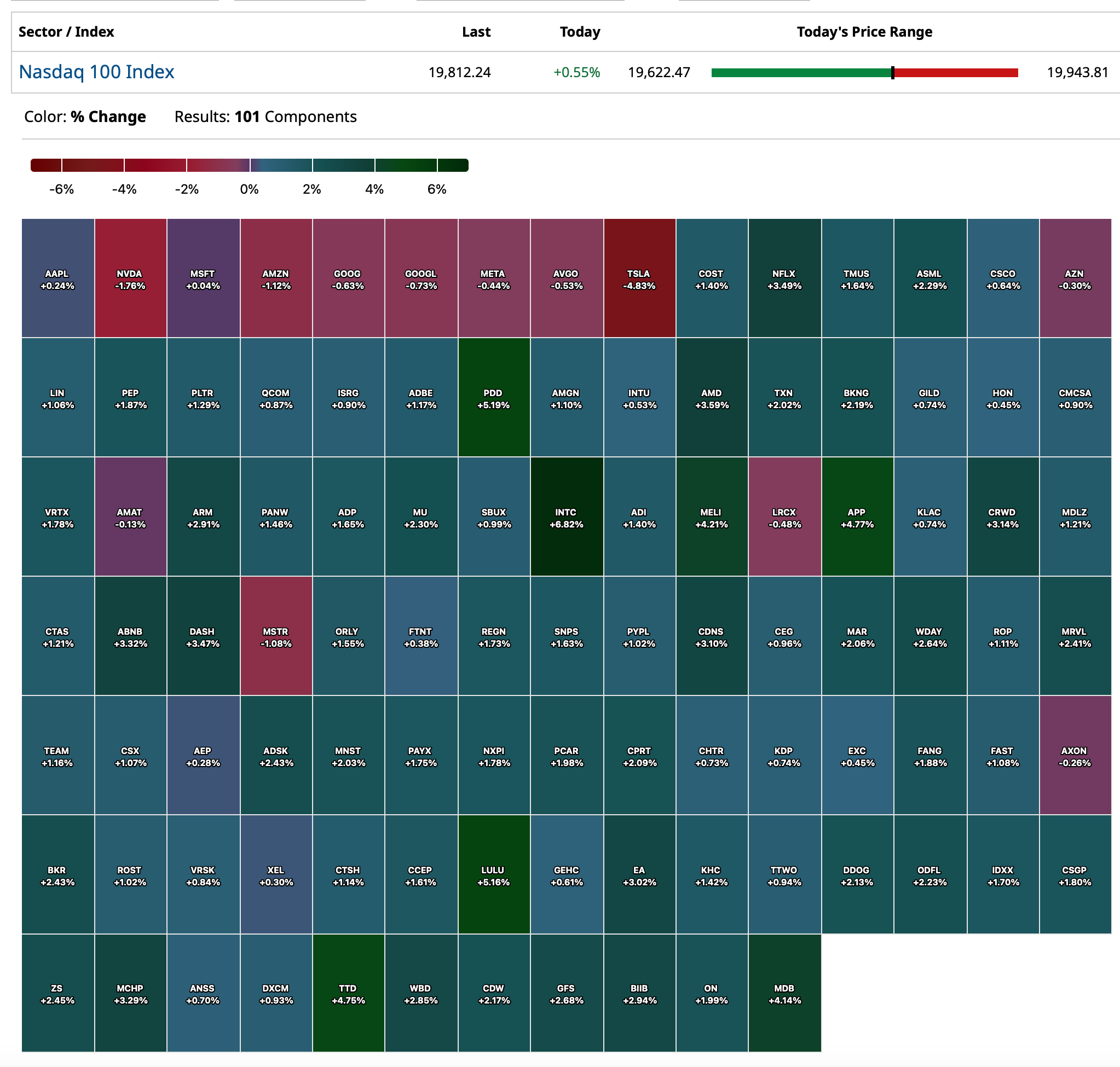
Task: Click the MSTR -1.08% tile
Action: 276,636
